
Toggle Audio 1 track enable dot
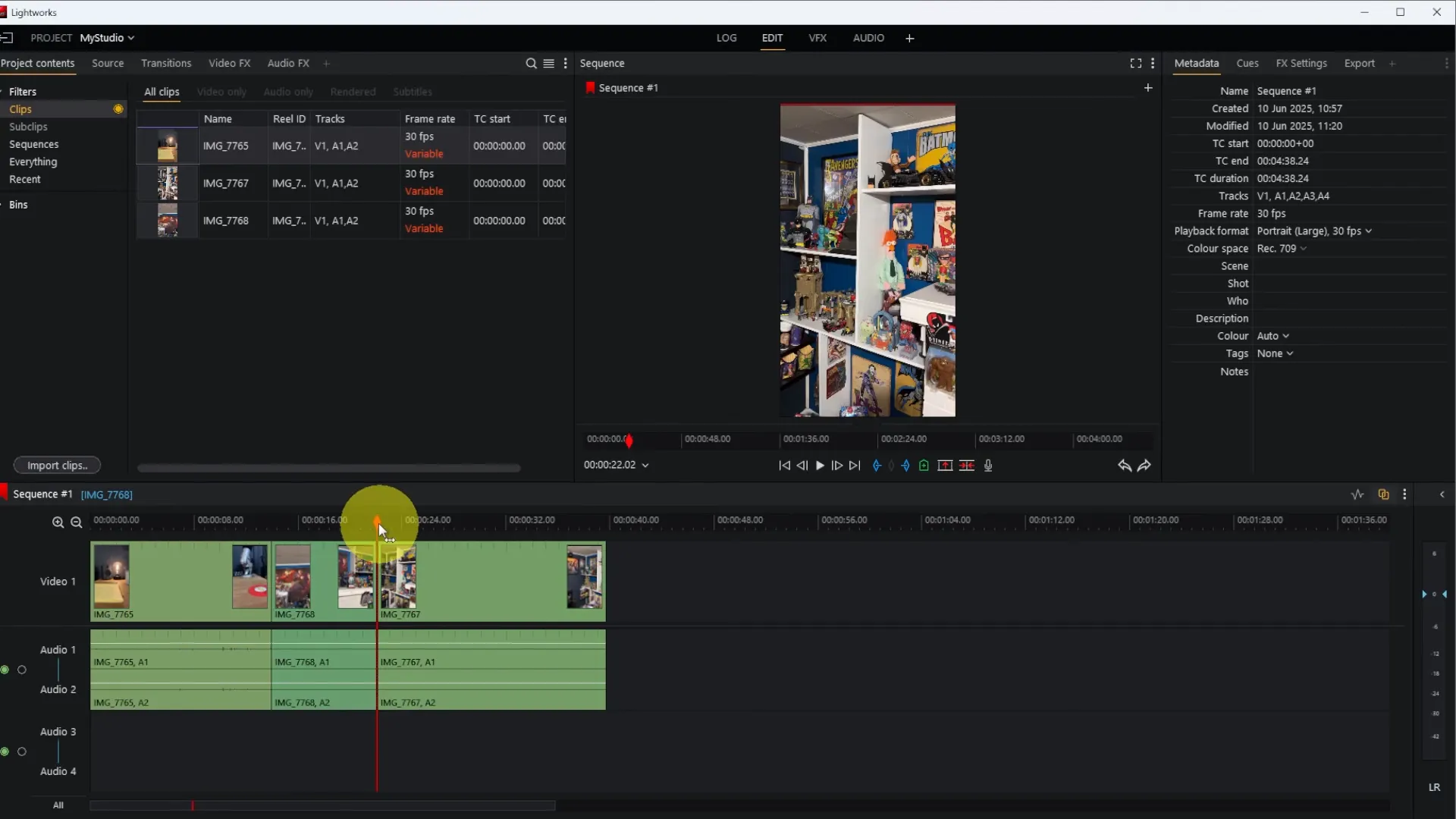[5, 670]
